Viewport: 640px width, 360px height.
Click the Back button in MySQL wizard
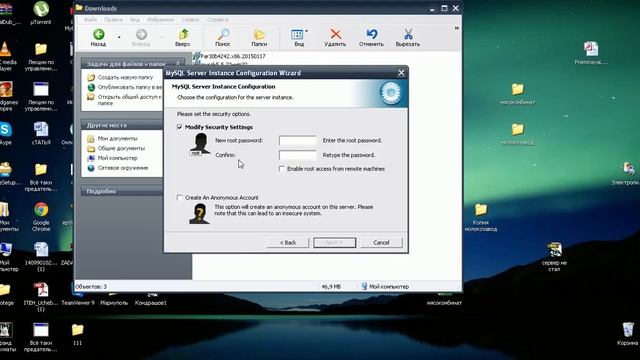(x=288, y=242)
